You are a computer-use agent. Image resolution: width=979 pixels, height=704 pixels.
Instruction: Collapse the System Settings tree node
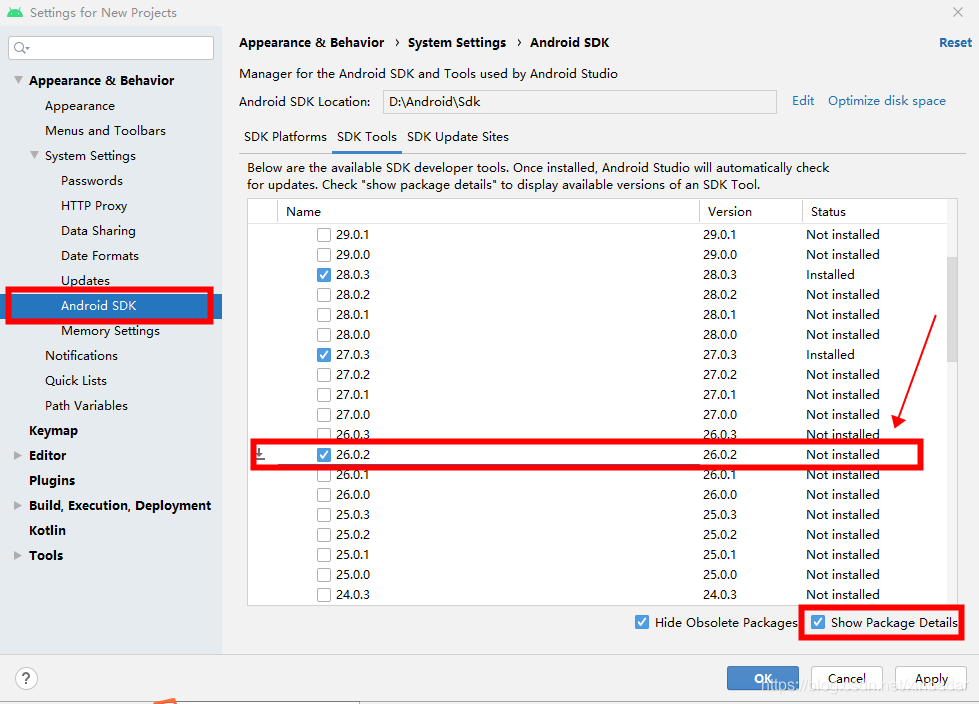point(34,155)
